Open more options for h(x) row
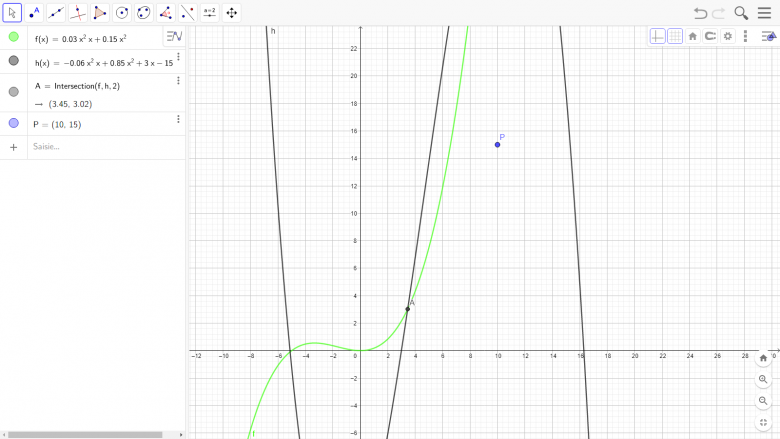The width and height of the screenshot is (780, 439). (178, 57)
